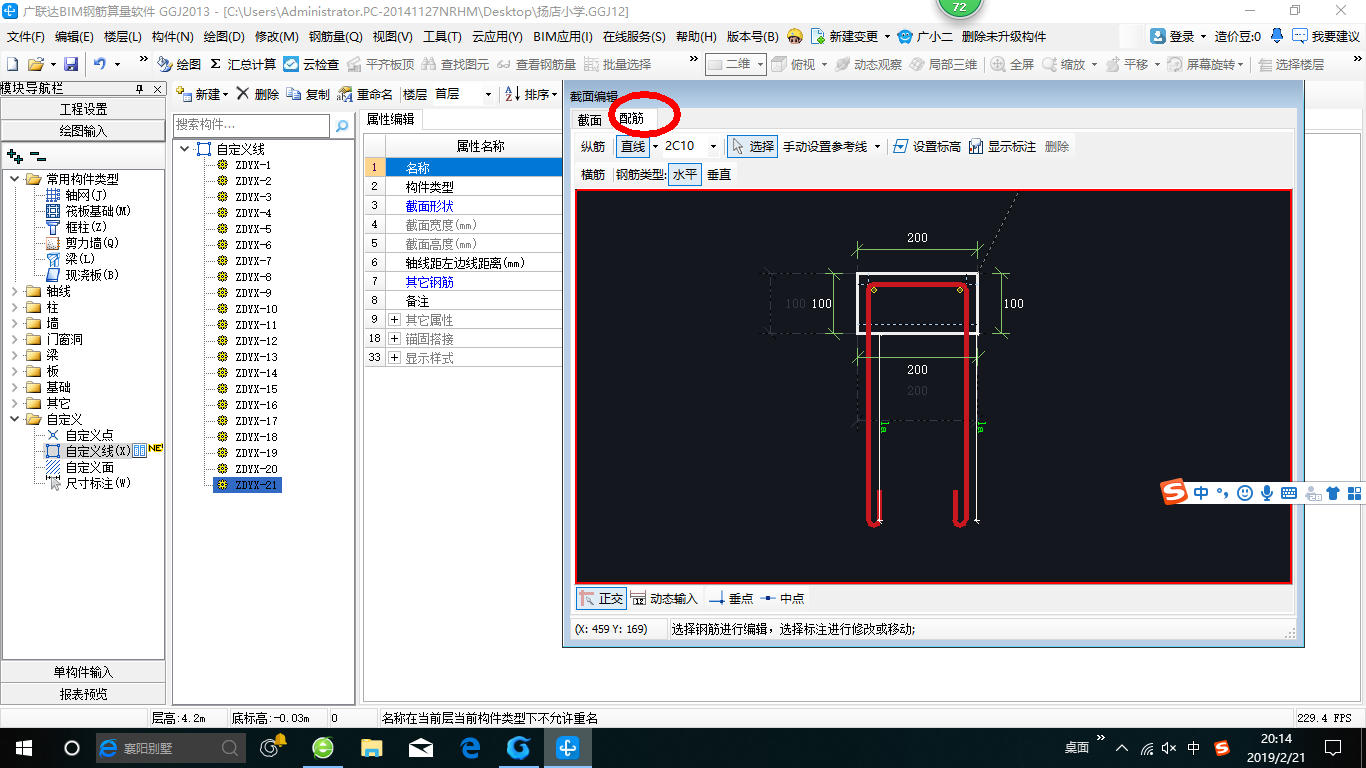Click the Open folder icon
1366x768 pixels.
(35, 64)
